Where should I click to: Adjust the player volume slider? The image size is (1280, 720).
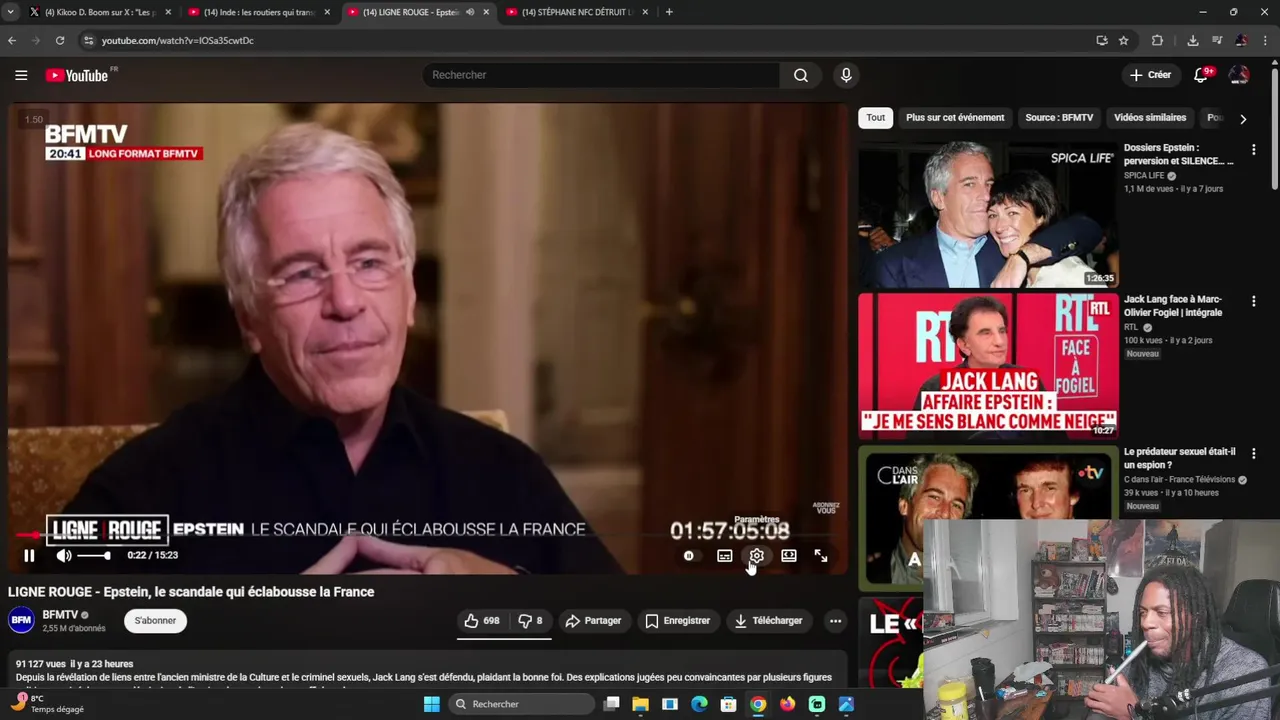point(94,555)
